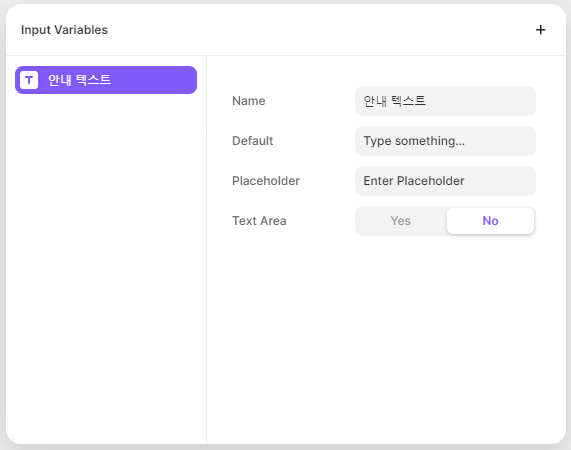Click the Type something... placeholder text
Image resolution: width=571 pixels, height=450 pixels.
click(x=414, y=141)
